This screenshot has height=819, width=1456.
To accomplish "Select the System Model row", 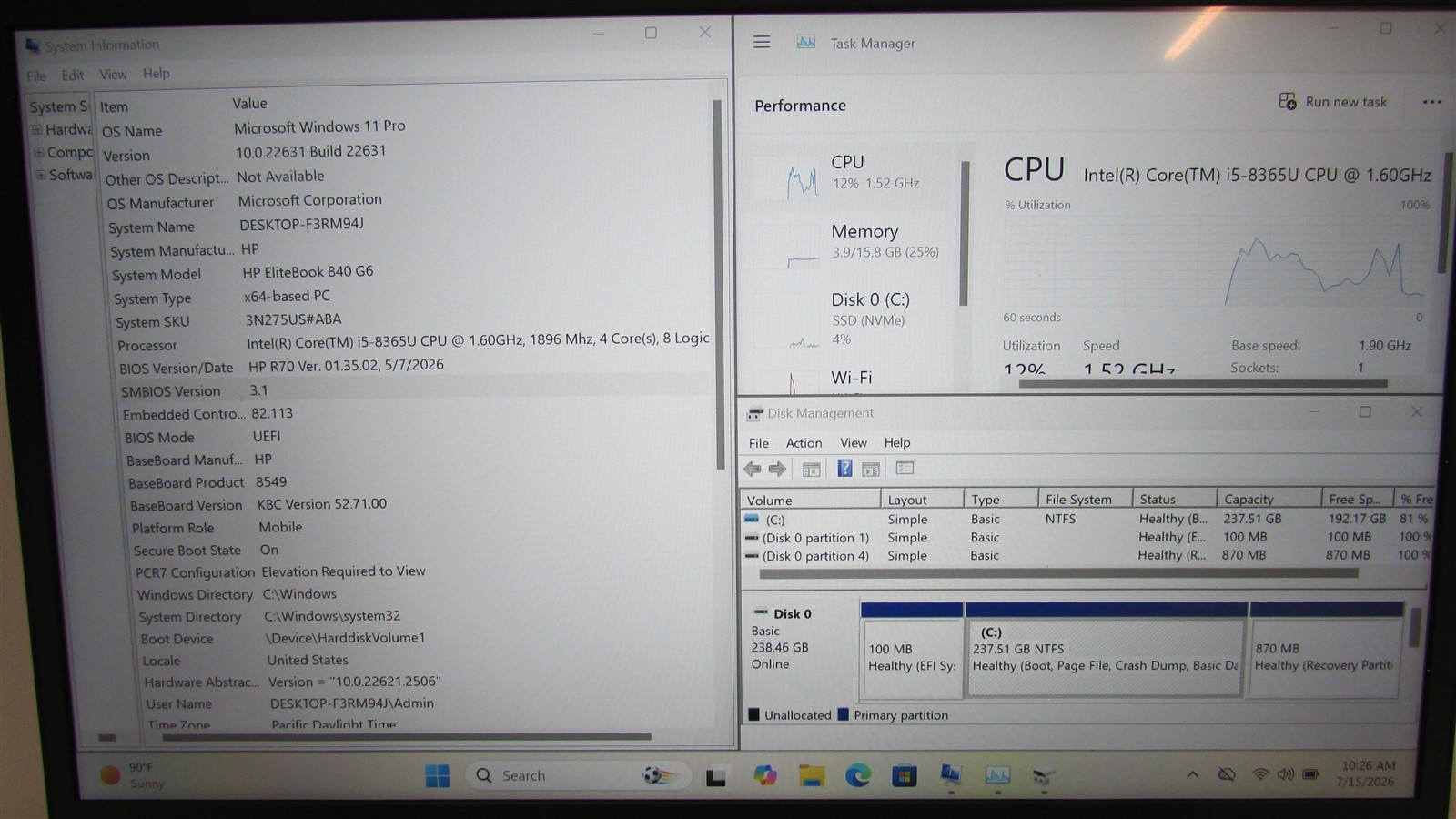I will (409, 272).
